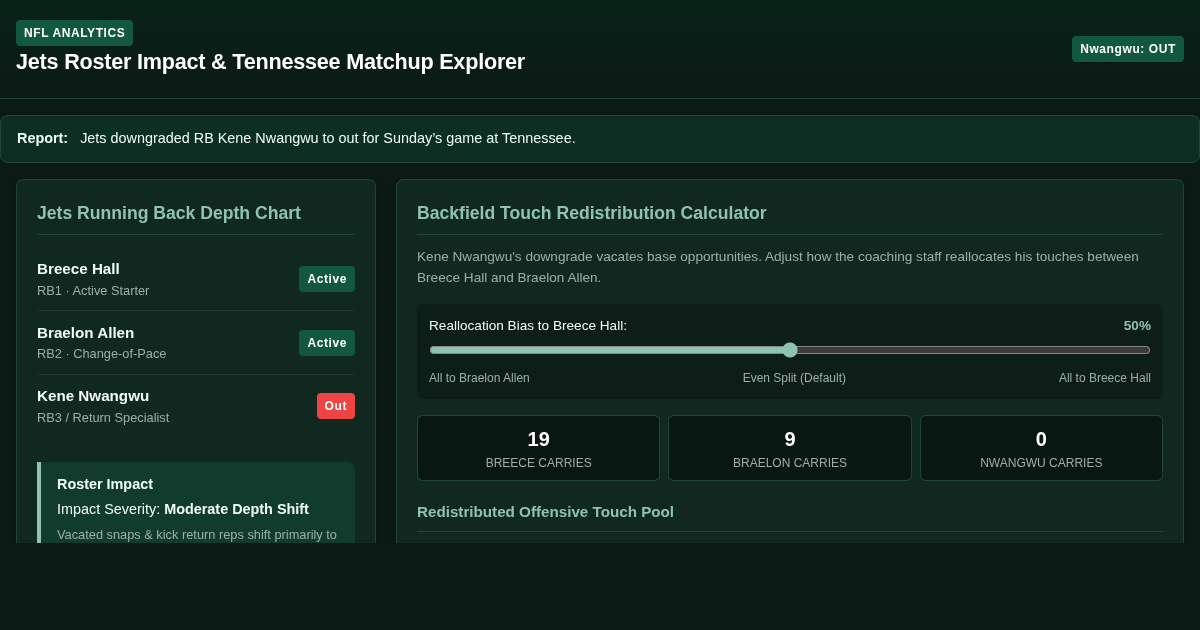This screenshot has height=630, width=1200.
Task: Click the 'All to Breece Hall' slider label
Action: tap(1105, 378)
